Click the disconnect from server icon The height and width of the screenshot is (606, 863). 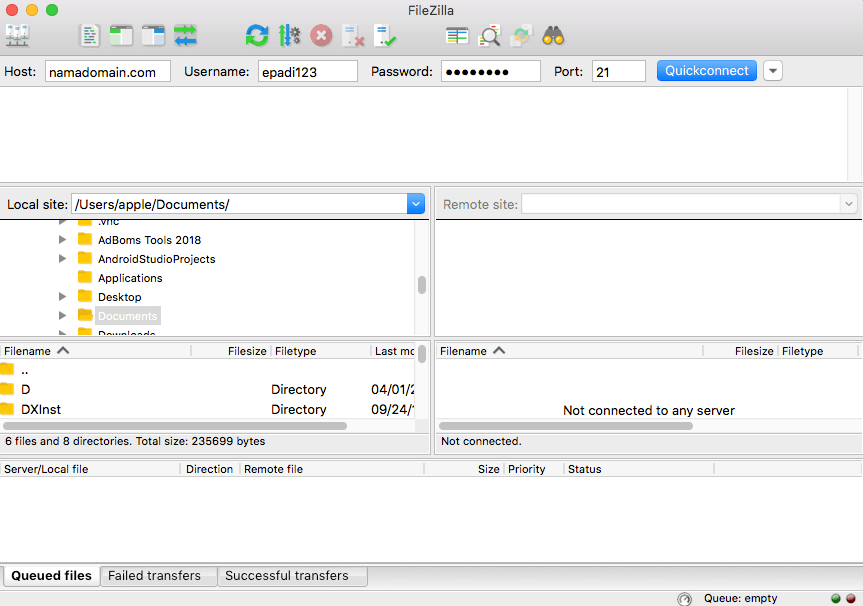click(353, 36)
